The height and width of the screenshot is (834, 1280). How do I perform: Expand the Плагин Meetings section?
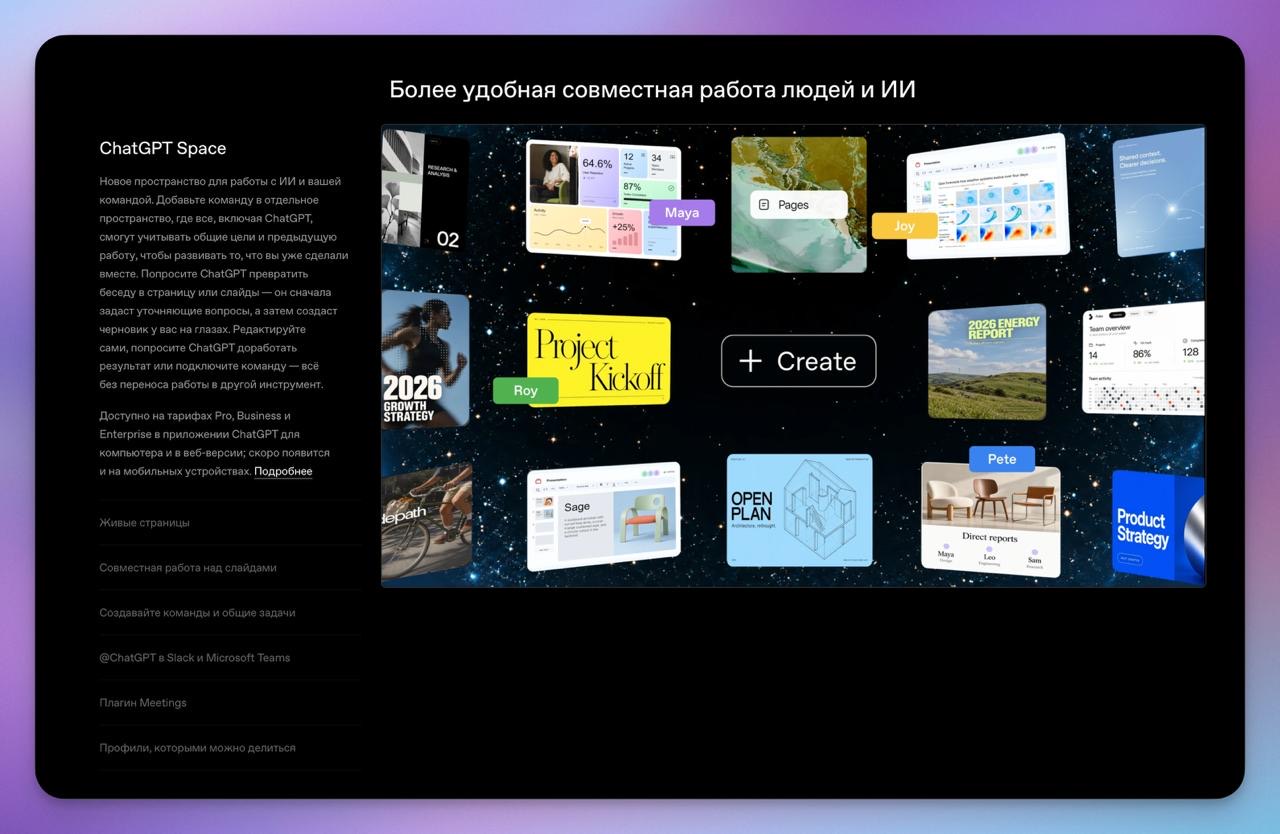229,703
